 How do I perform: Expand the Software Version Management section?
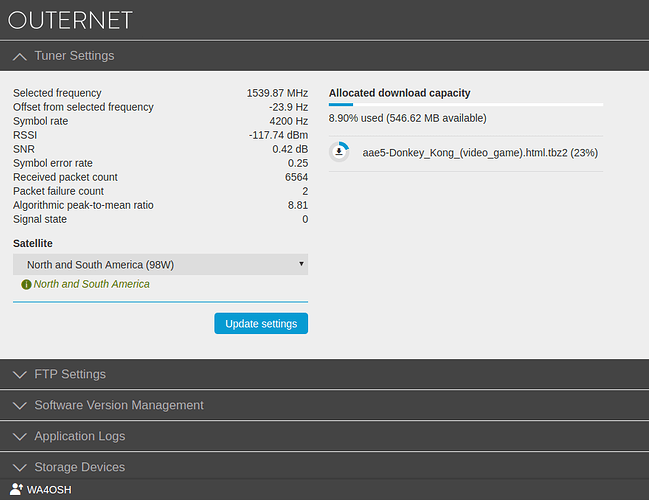pyautogui.click(x=324, y=405)
